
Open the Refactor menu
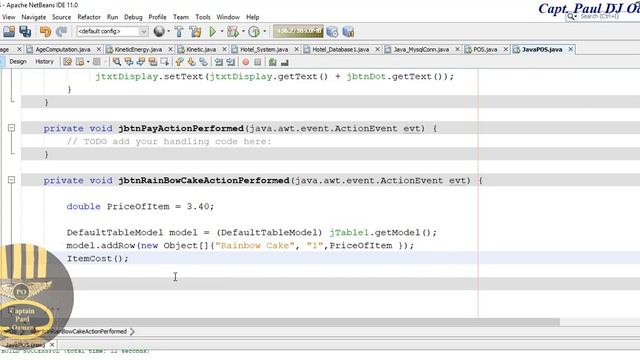[89, 17]
